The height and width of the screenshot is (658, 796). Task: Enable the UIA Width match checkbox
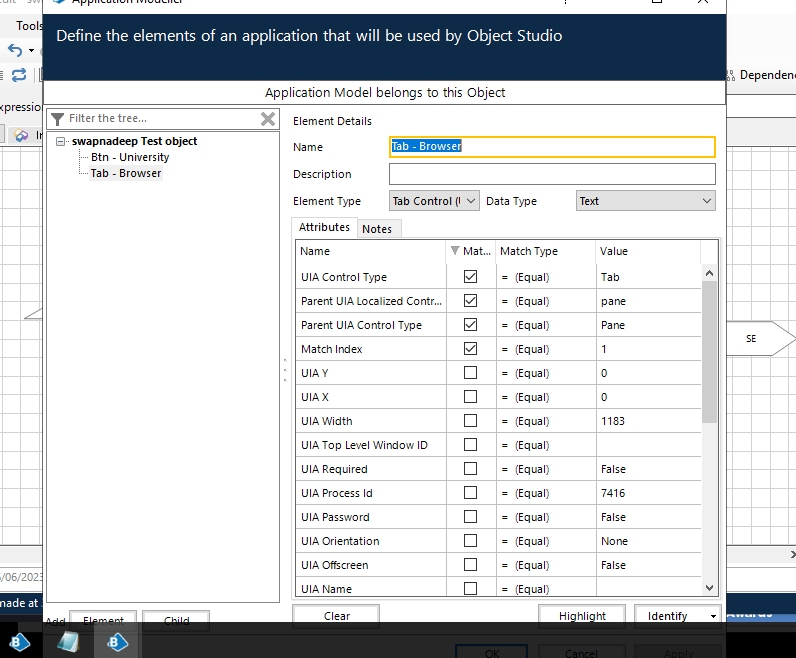click(x=470, y=421)
